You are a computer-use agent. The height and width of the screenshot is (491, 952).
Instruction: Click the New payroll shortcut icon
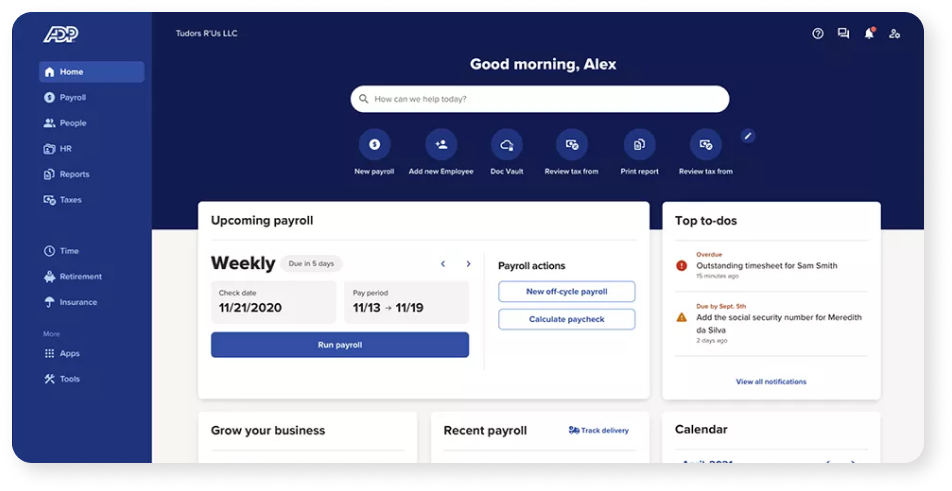374,145
